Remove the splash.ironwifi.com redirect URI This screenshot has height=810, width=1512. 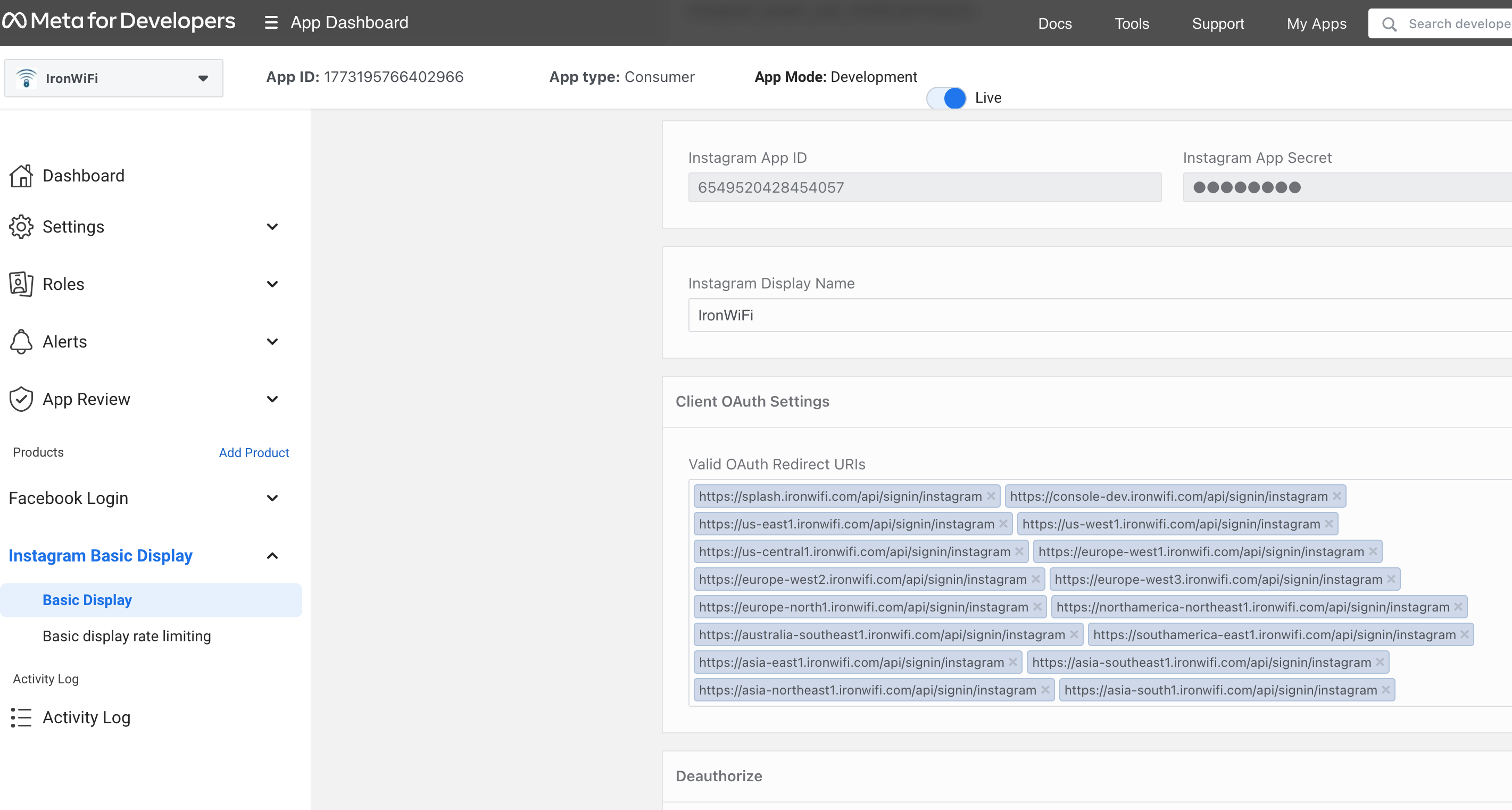click(x=991, y=496)
